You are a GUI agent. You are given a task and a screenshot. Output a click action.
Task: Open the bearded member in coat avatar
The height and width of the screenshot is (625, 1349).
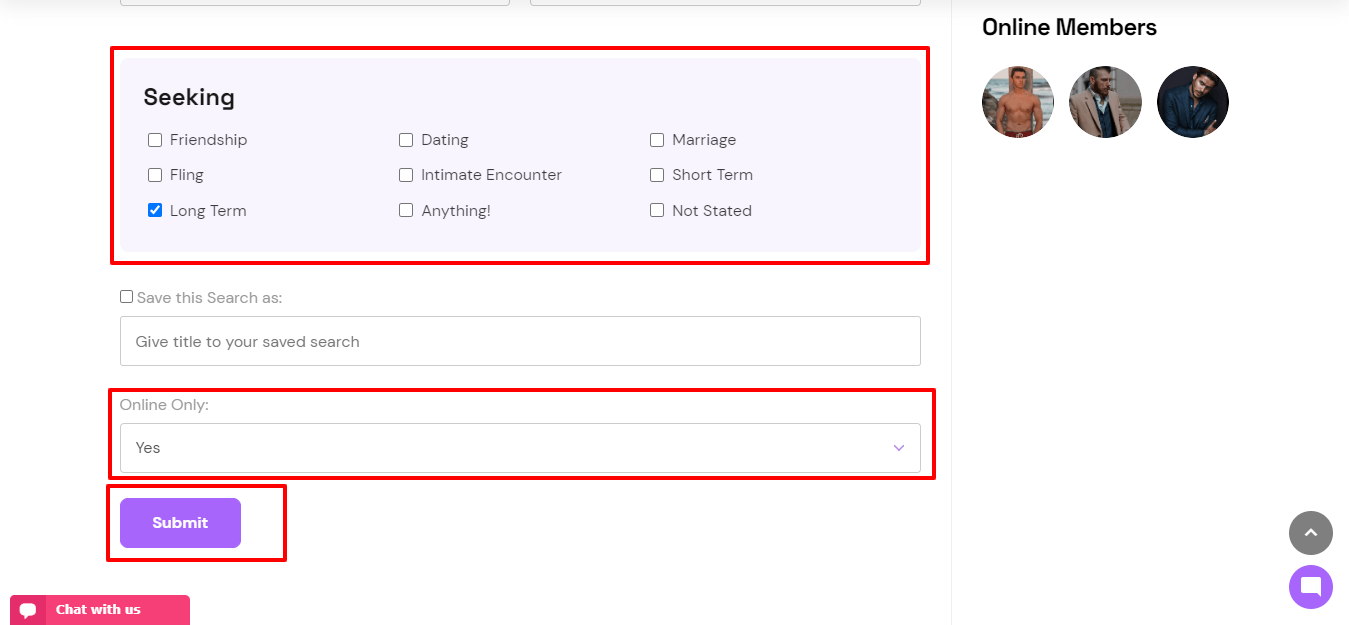[x=1105, y=102]
